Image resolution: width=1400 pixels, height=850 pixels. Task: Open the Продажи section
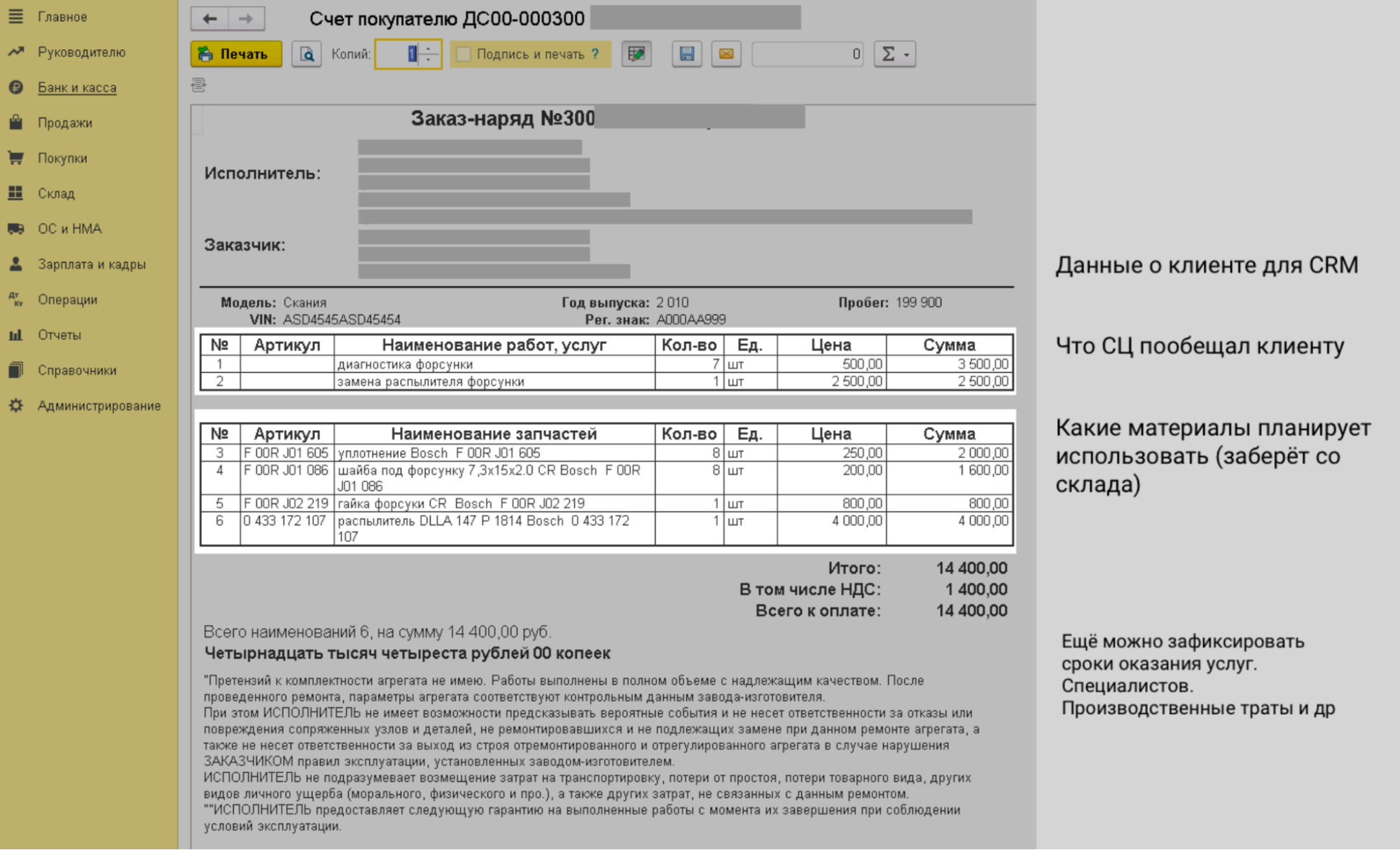click(x=65, y=123)
